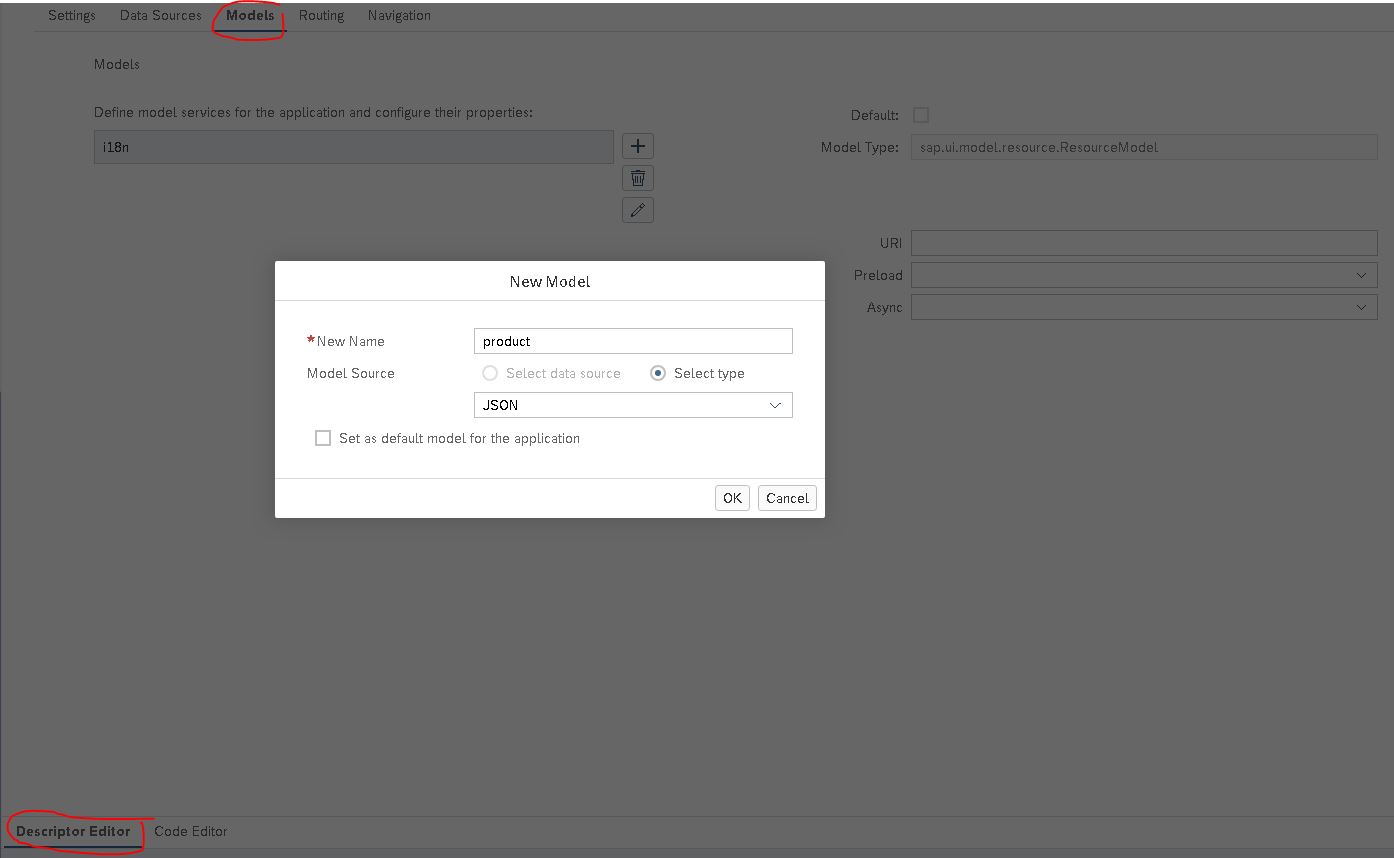
Task: Click the New Name input field
Action: click(x=633, y=341)
